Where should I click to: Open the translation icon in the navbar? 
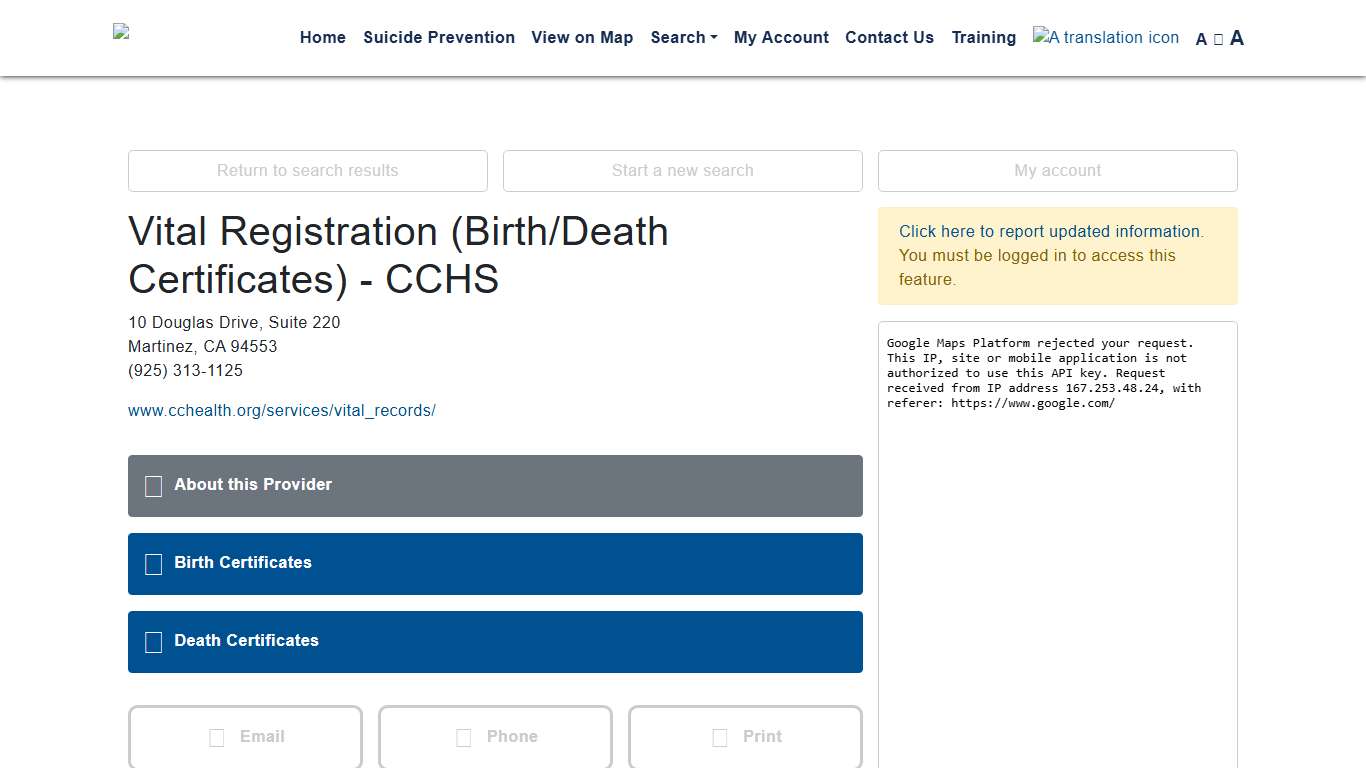coord(1105,37)
